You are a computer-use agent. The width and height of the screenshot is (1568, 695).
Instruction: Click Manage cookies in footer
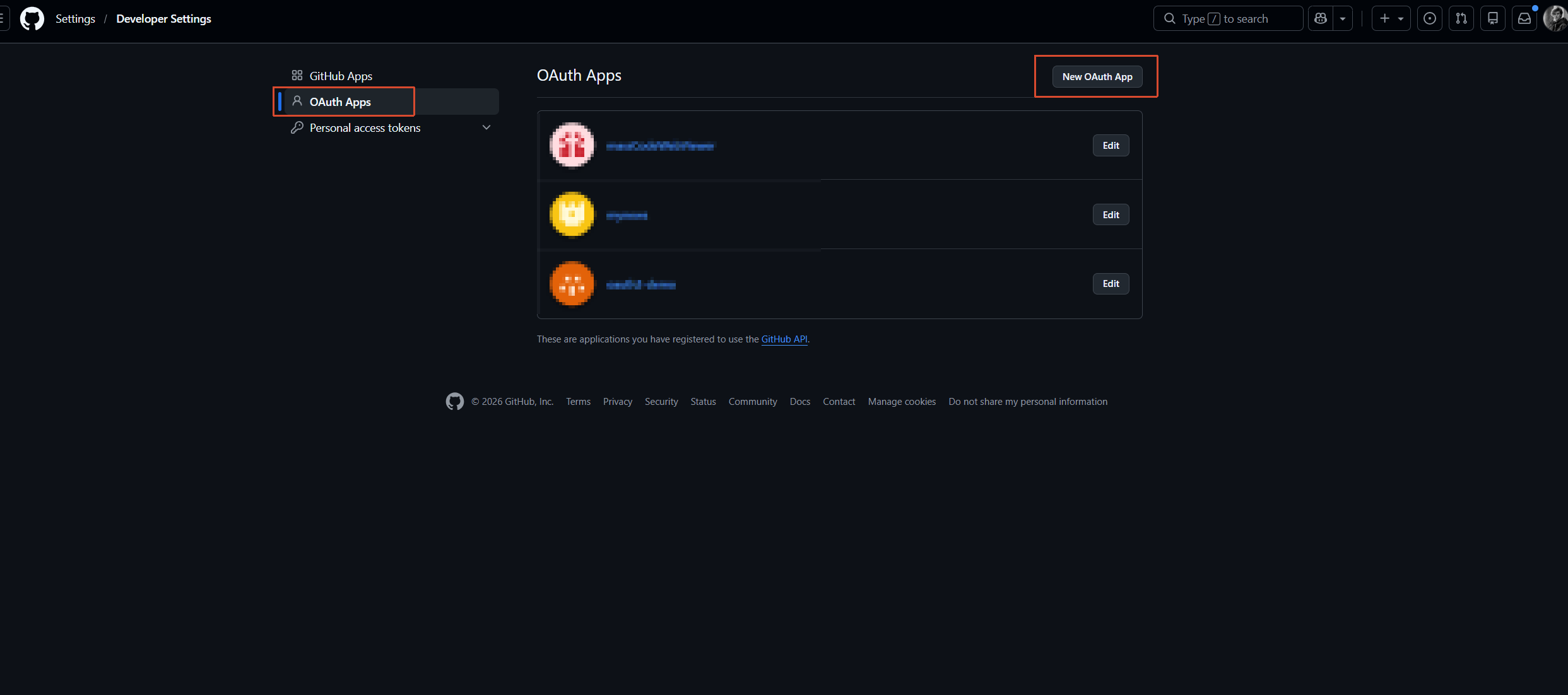902,402
